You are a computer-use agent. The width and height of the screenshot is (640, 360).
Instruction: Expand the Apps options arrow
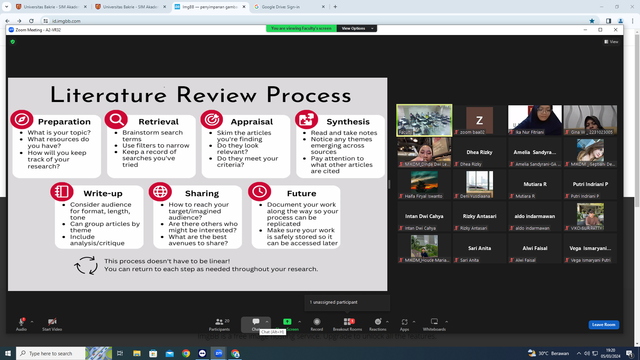pos(414,322)
